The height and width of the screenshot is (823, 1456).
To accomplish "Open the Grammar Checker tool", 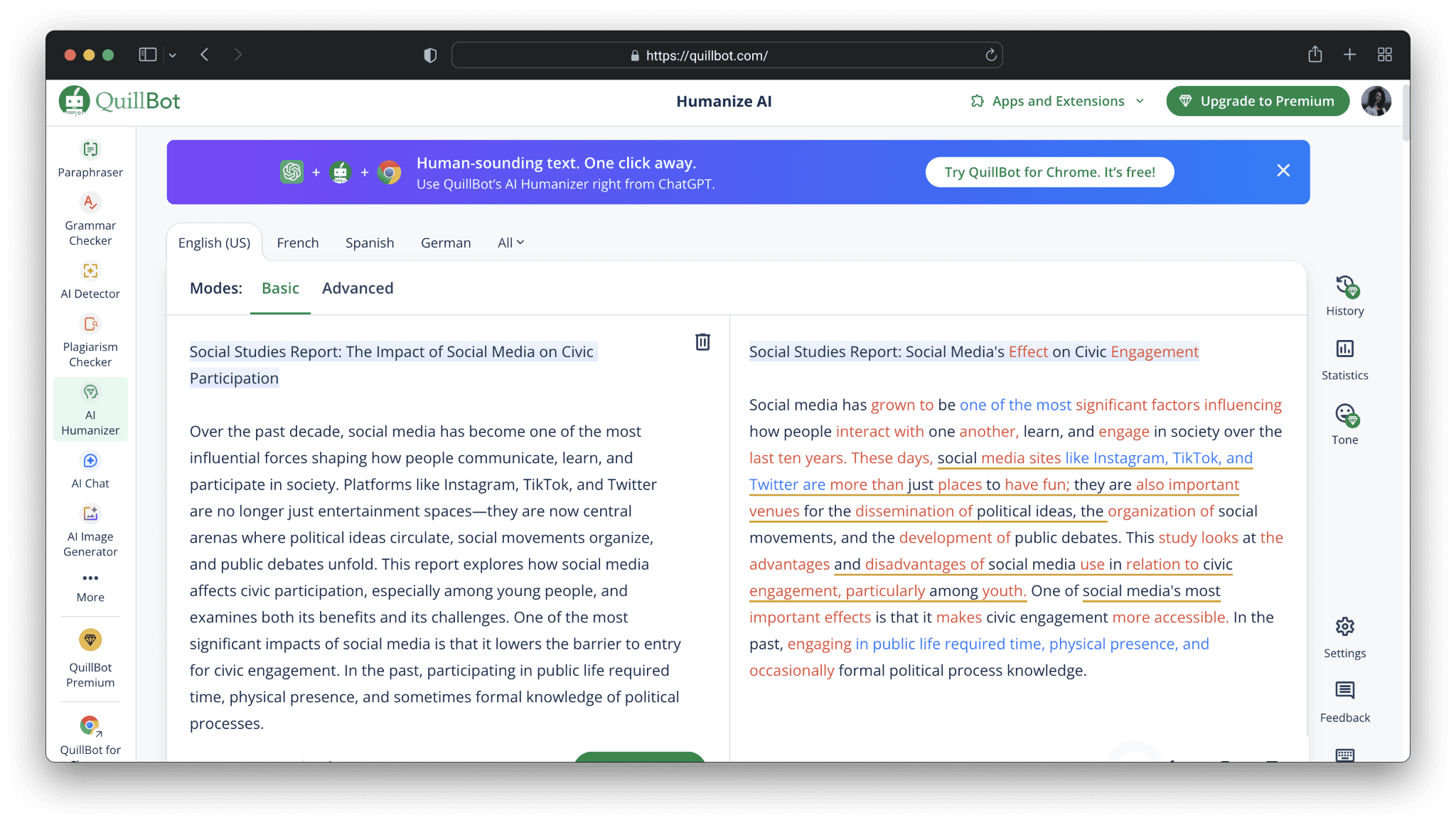I will [90, 221].
